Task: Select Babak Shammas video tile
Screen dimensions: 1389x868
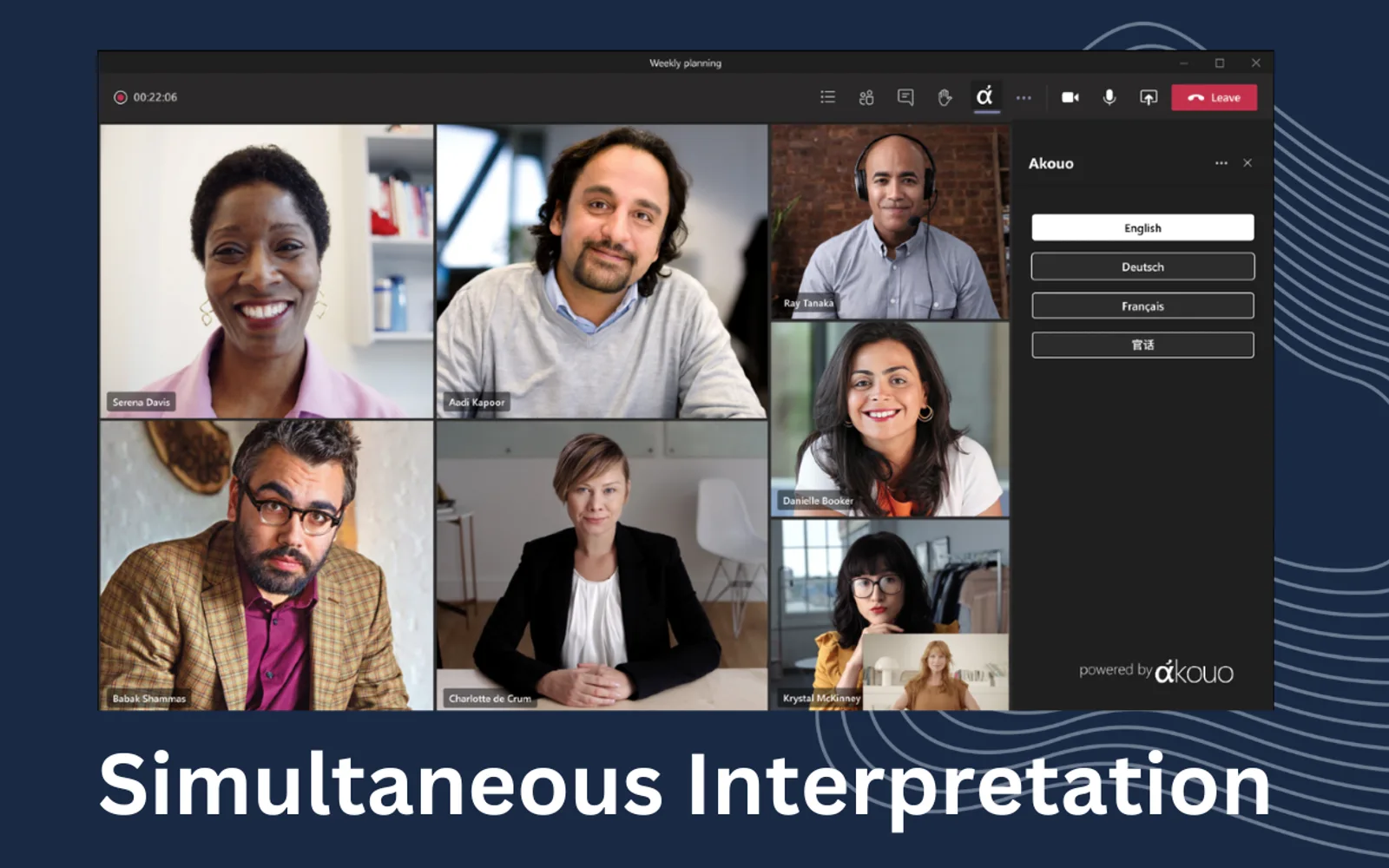Action: click(x=267, y=565)
